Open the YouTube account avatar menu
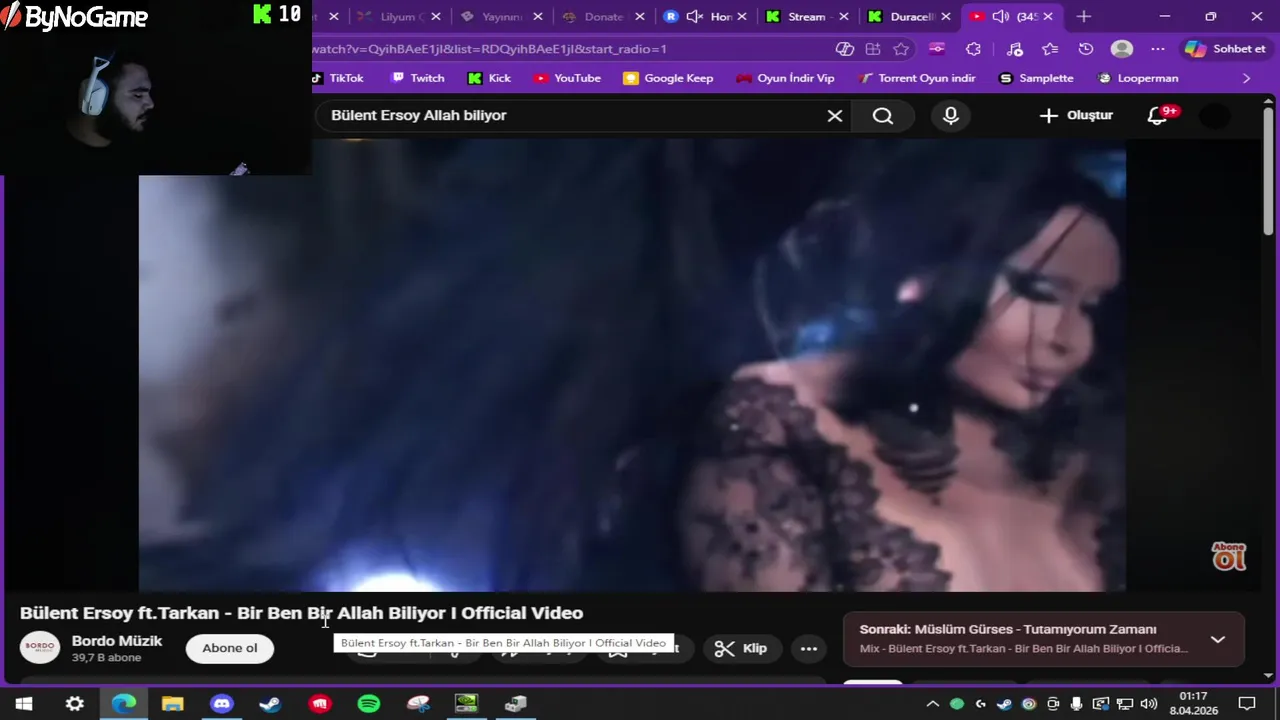The height and width of the screenshot is (720, 1280). coord(1215,116)
